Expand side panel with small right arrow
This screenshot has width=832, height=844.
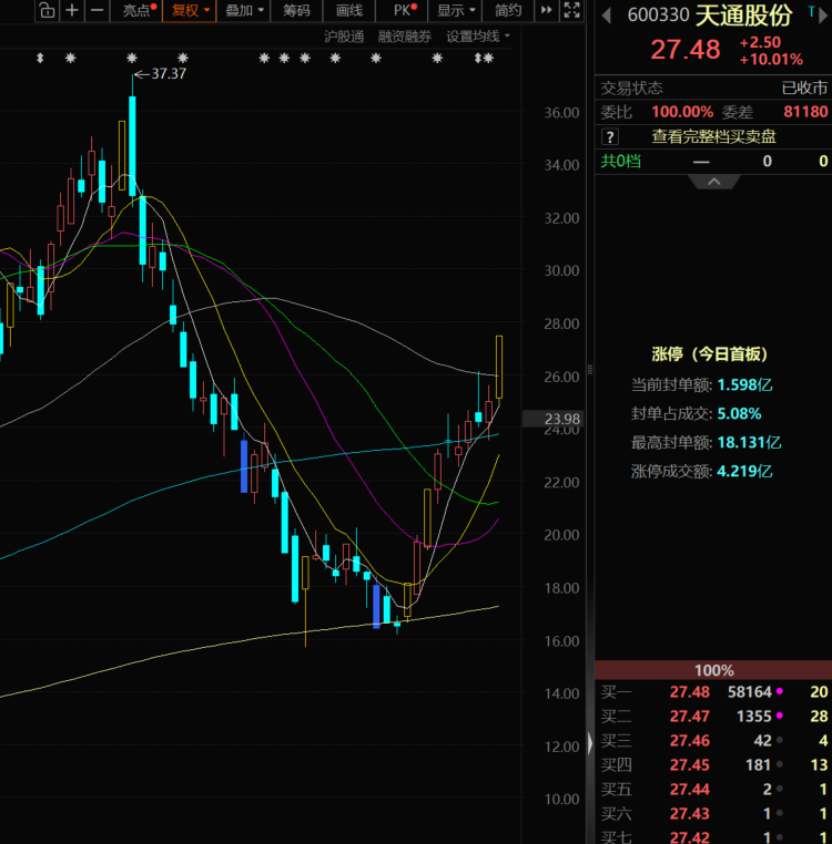click(x=590, y=743)
